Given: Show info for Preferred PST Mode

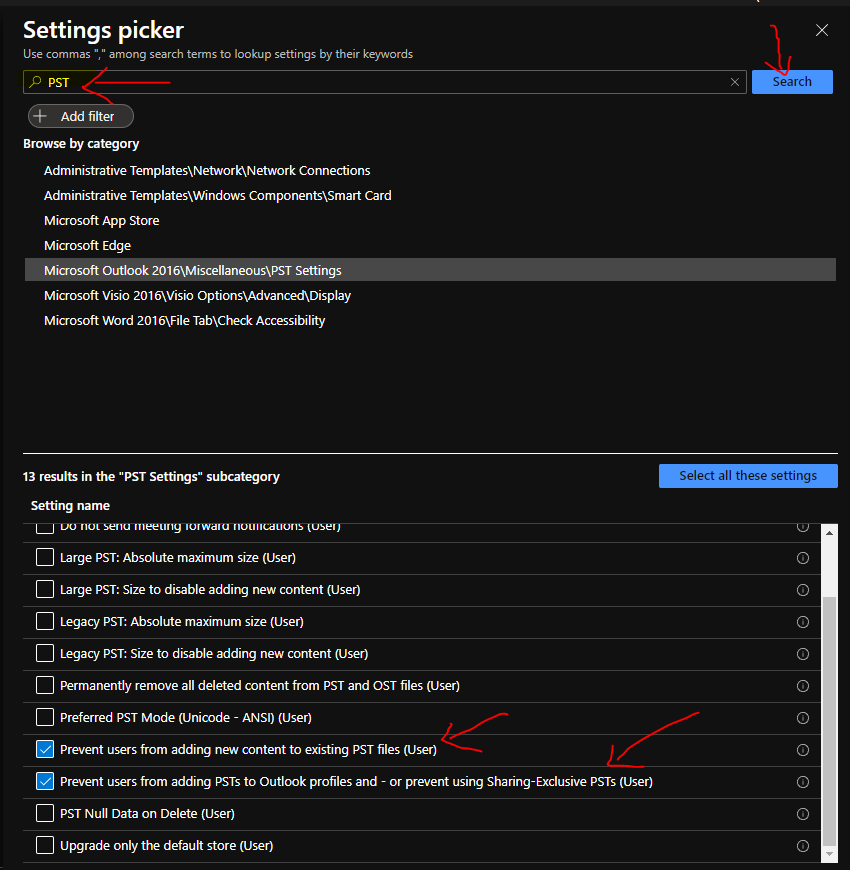Looking at the screenshot, I should click(x=802, y=718).
